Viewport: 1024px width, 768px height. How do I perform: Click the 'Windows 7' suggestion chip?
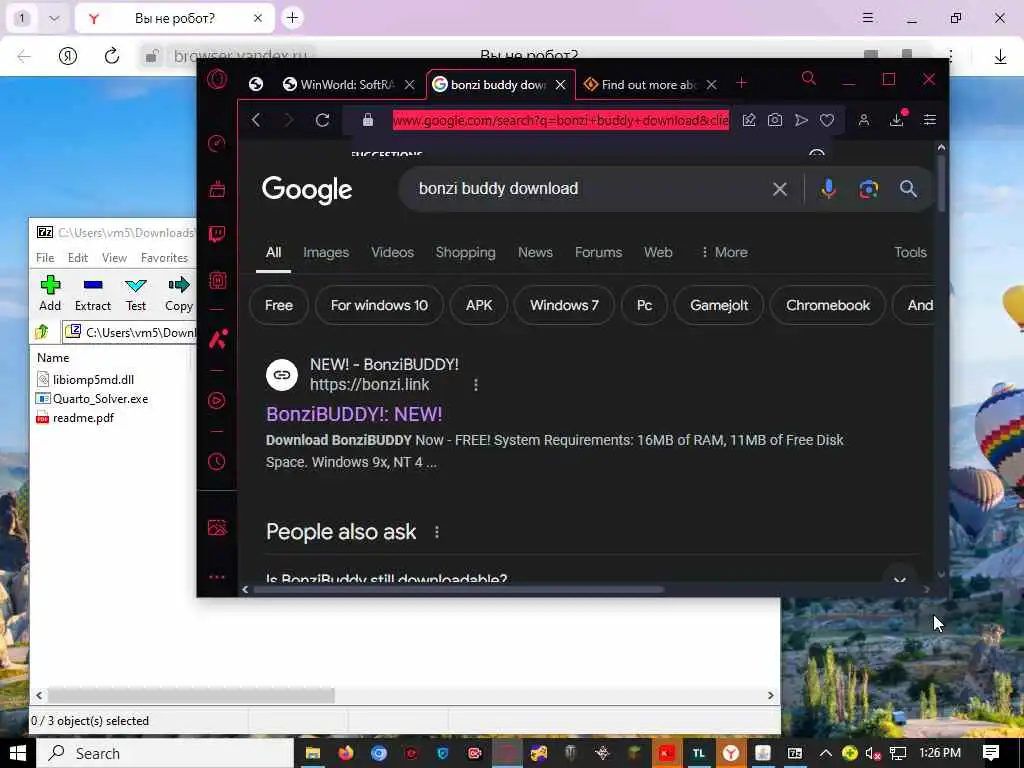click(564, 305)
